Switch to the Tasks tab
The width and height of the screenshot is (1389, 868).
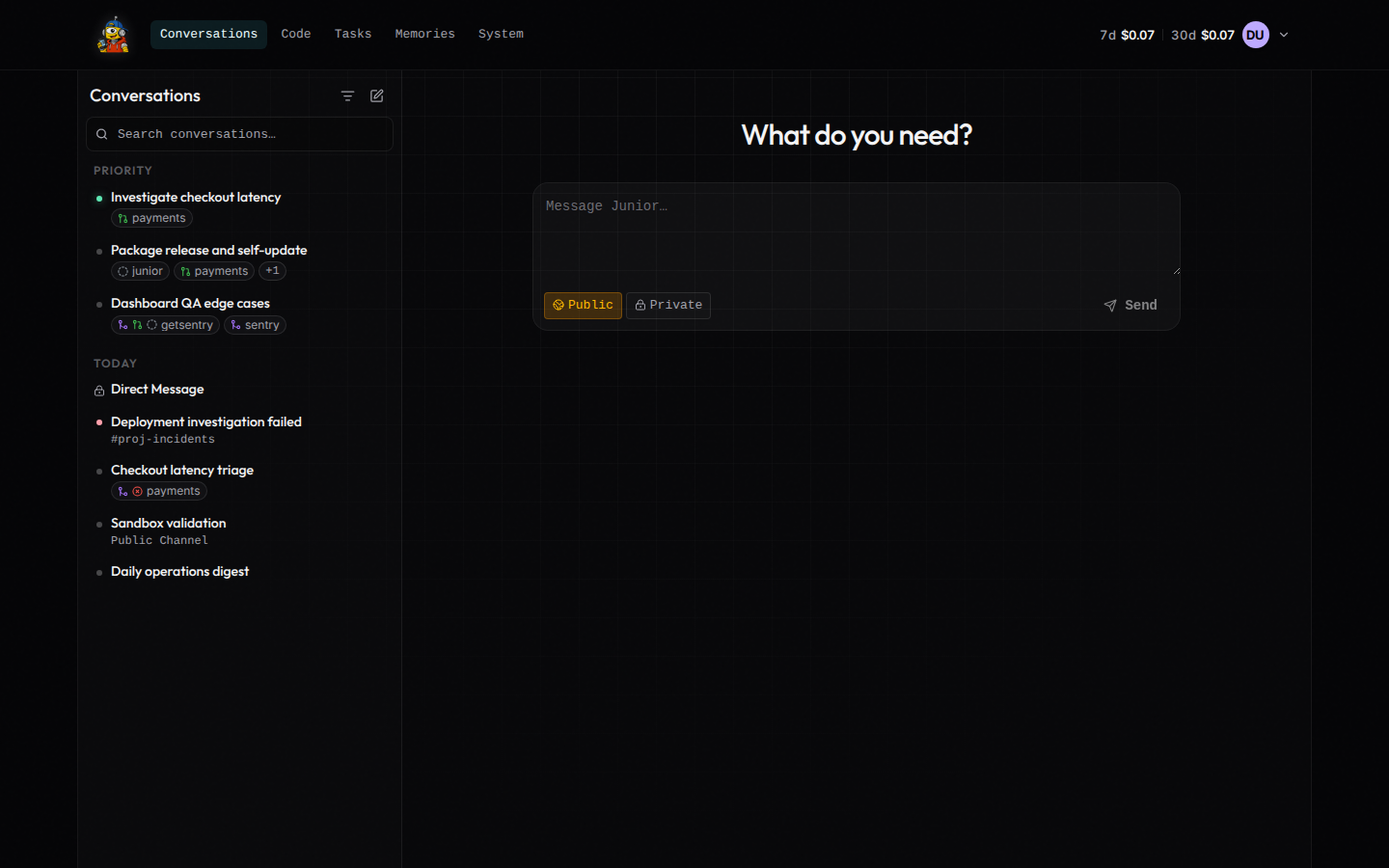353,34
